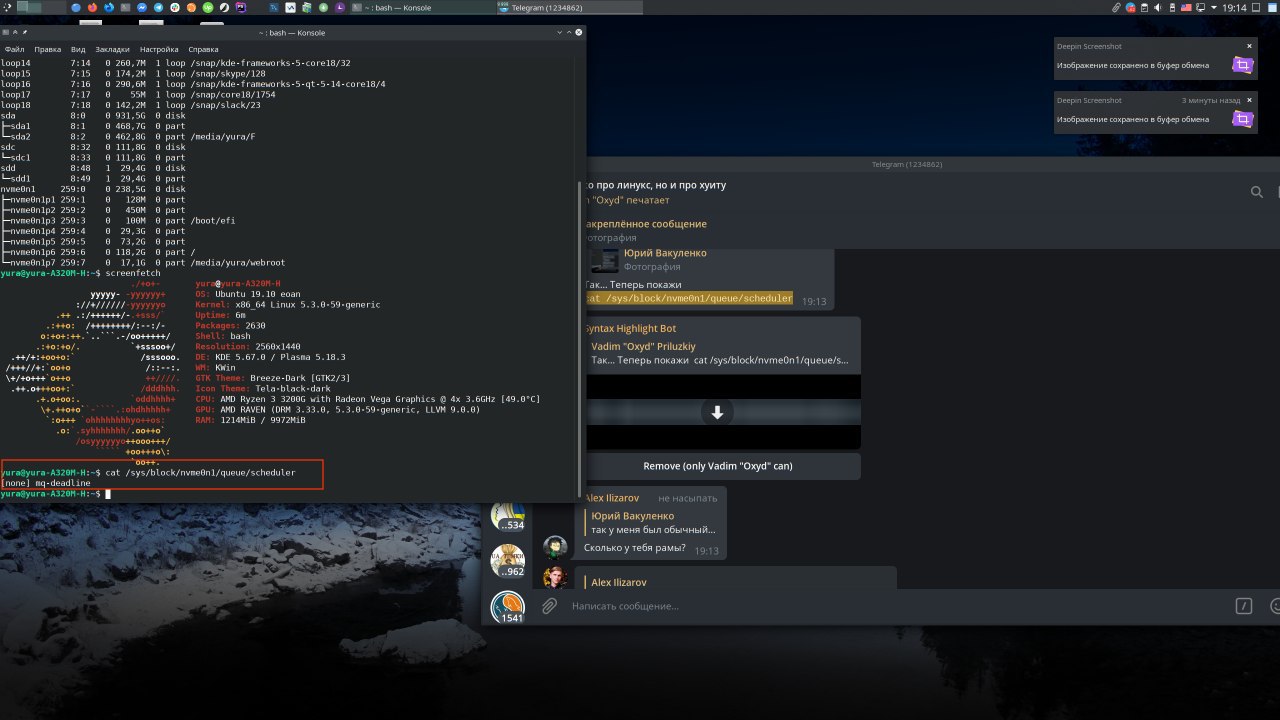Open Telegram icon in the top panel

[158, 7]
